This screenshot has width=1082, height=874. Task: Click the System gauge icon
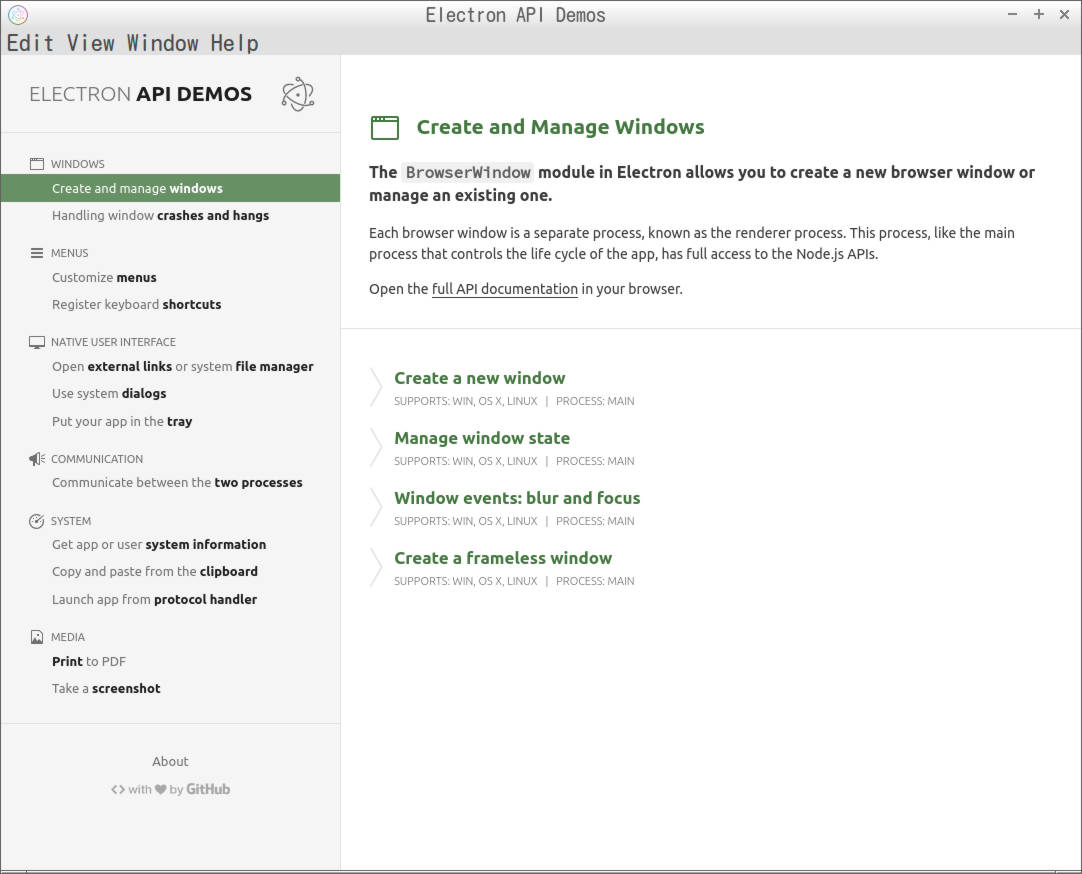37,521
